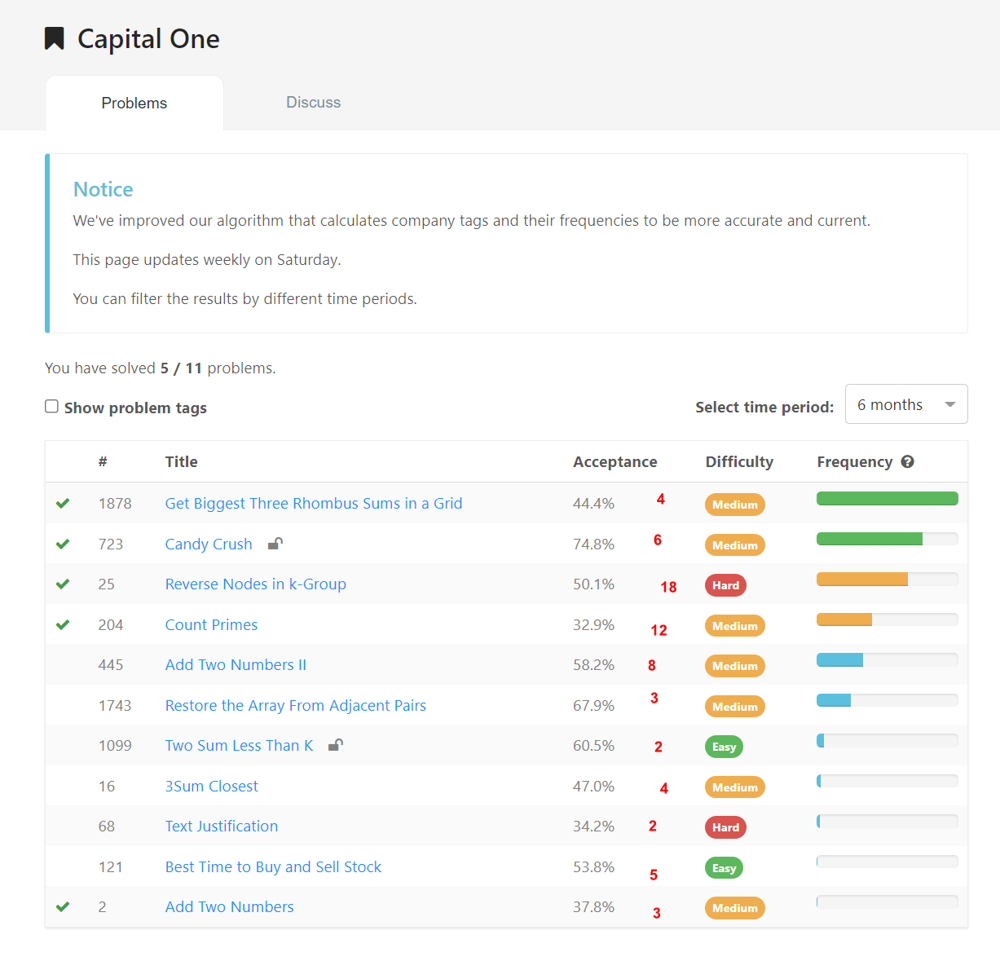The image size is (1000, 961).
Task: Click the Easy badge on Best Time to Buy row
Action: (x=724, y=867)
